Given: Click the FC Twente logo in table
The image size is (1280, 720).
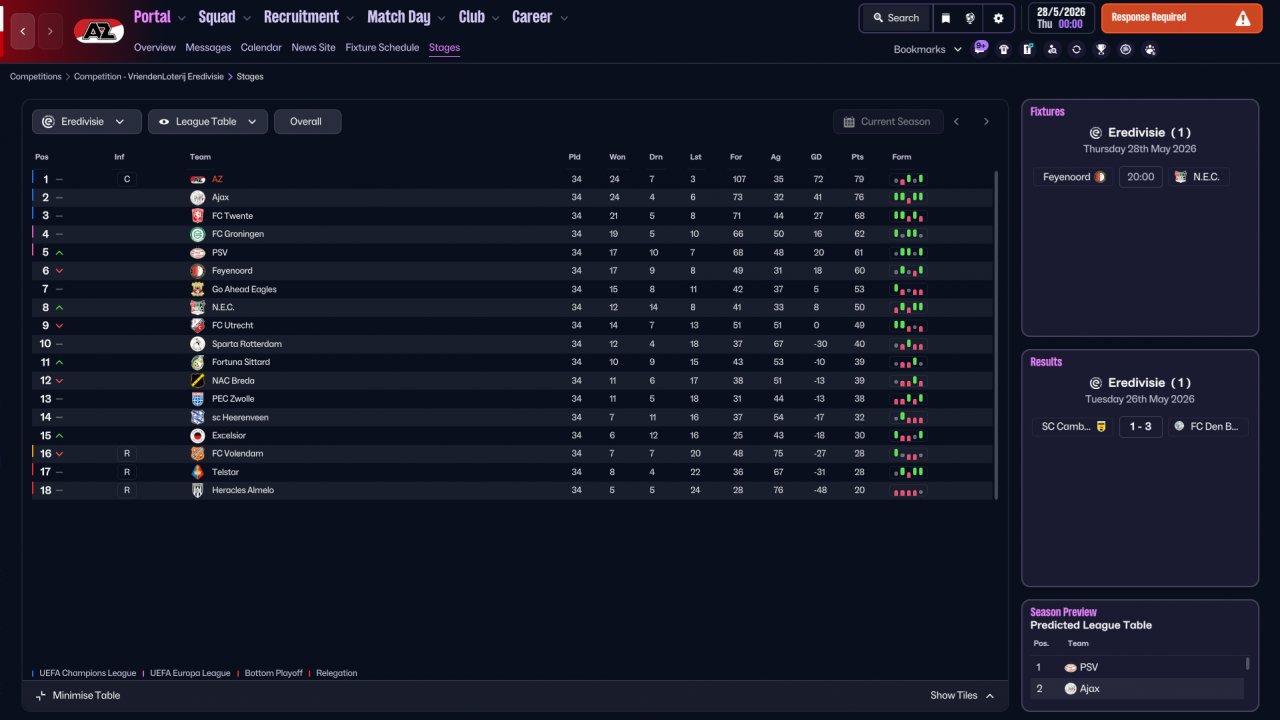Looking at the screenshot, I should (197, 216).
